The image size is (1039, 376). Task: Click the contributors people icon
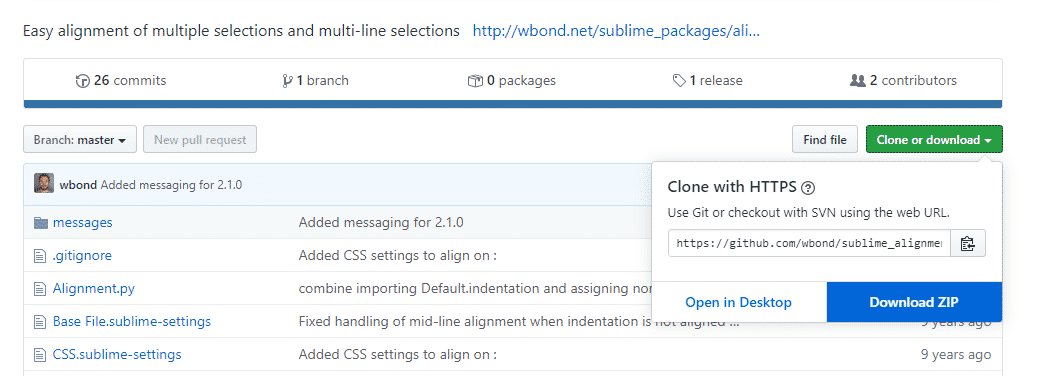tap(857, 81)
